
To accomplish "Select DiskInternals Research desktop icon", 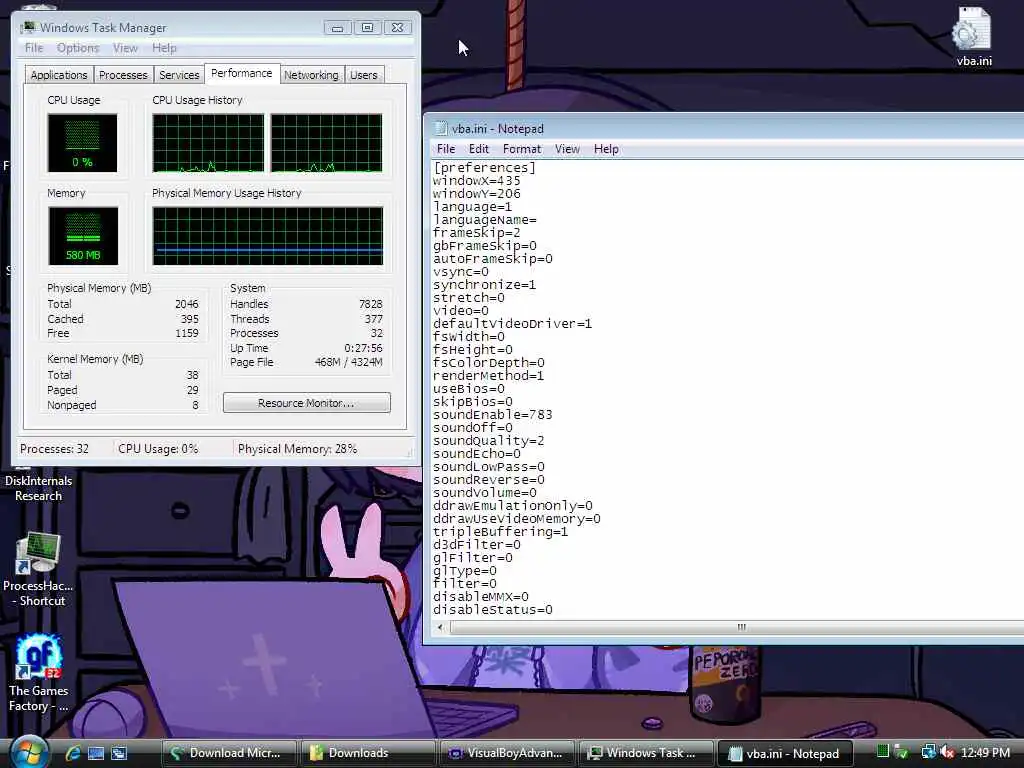I will (38, 488).
